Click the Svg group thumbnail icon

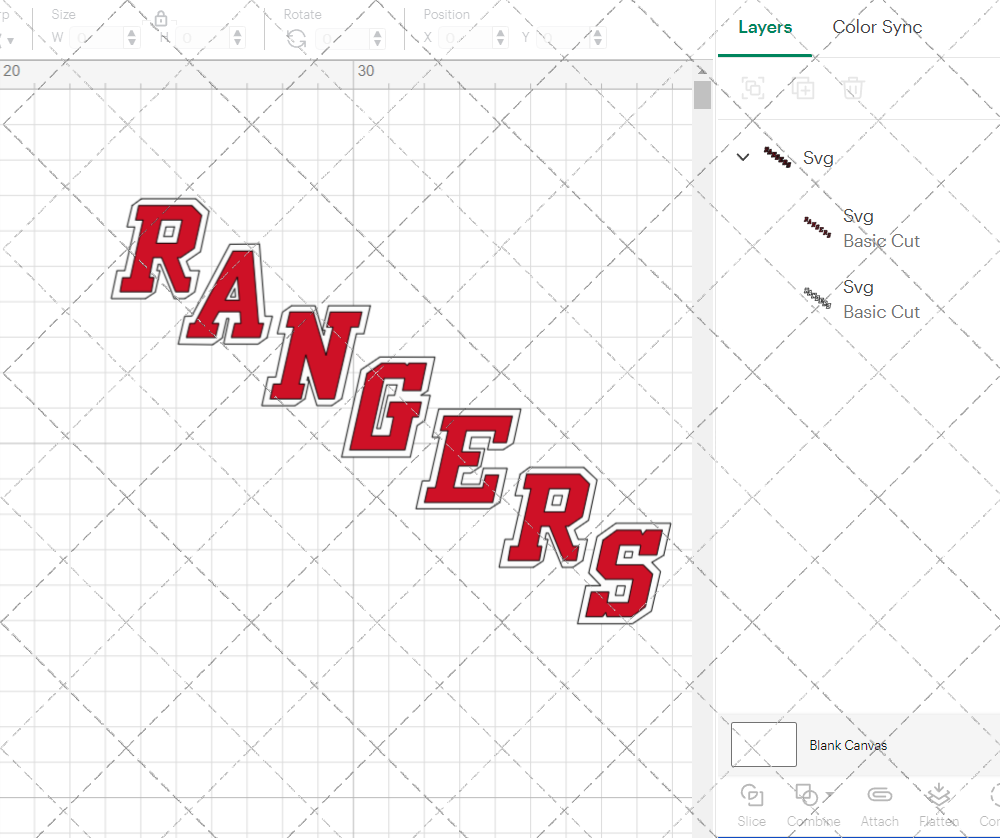pyautogui.click(x=777, y=157)
